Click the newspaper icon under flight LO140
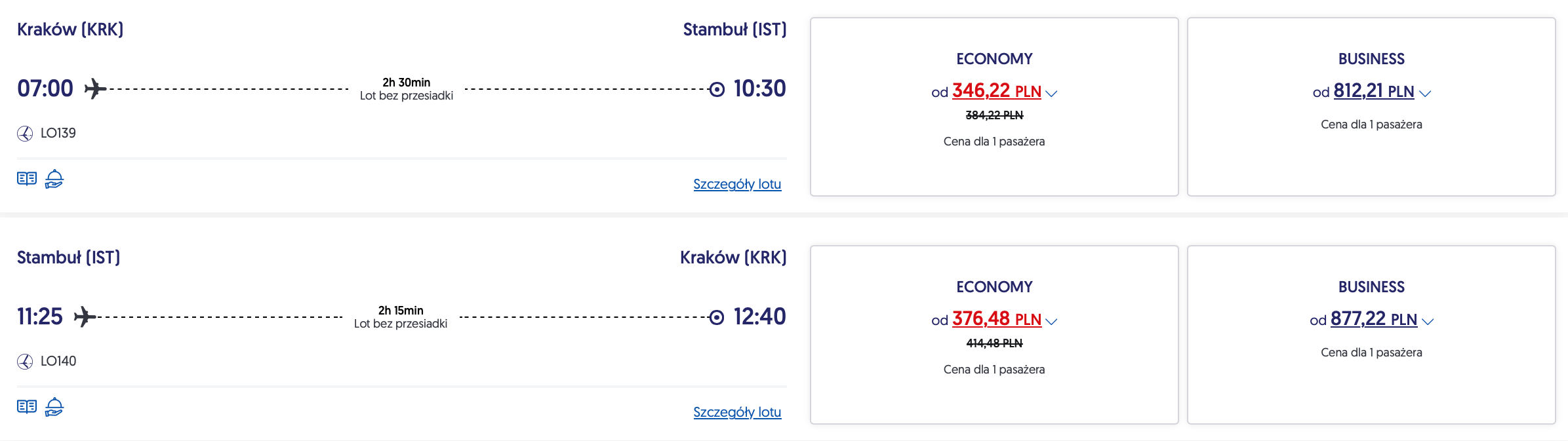Image resolution: width=1568 pixels, height=441 pixels. pyautogui.click(x=27, y=407)
